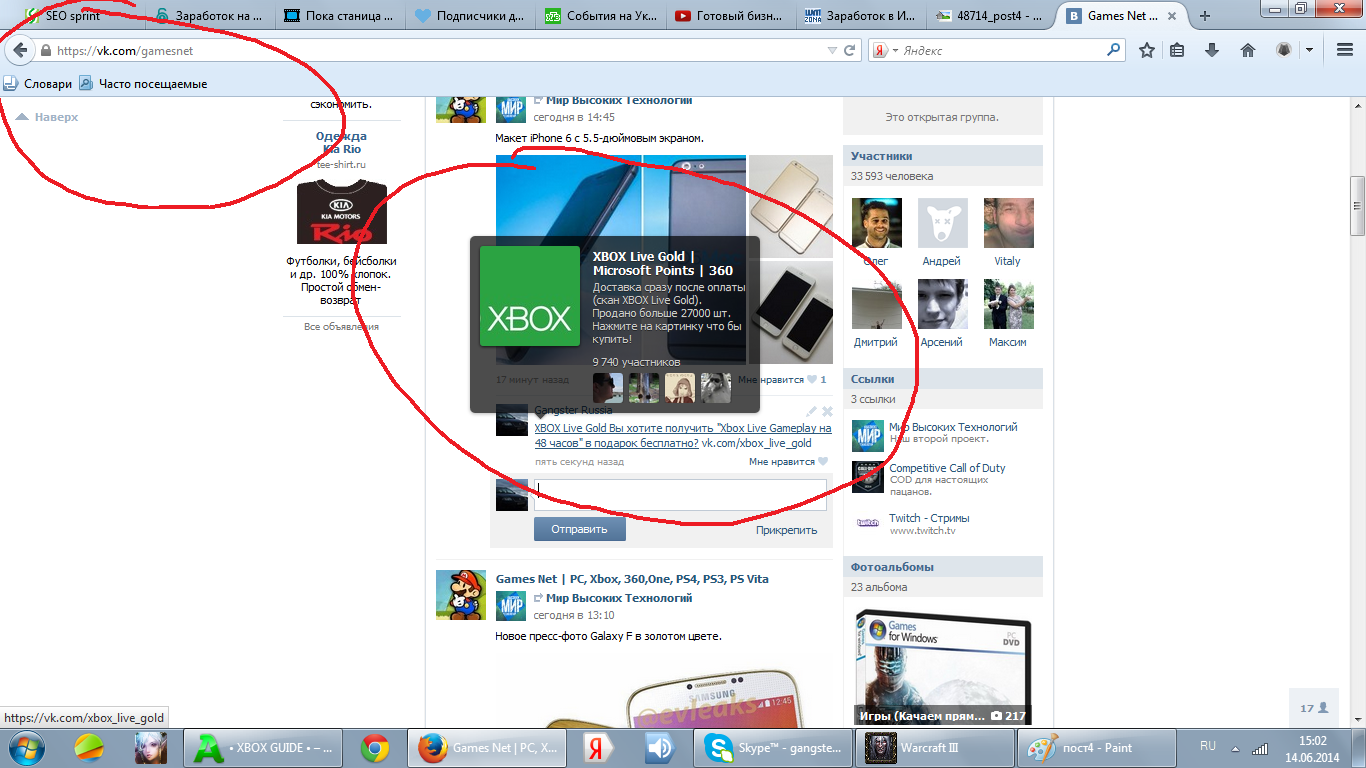Send the comment with Отправить
This screenshot has width=1366, height=768.
580,529
